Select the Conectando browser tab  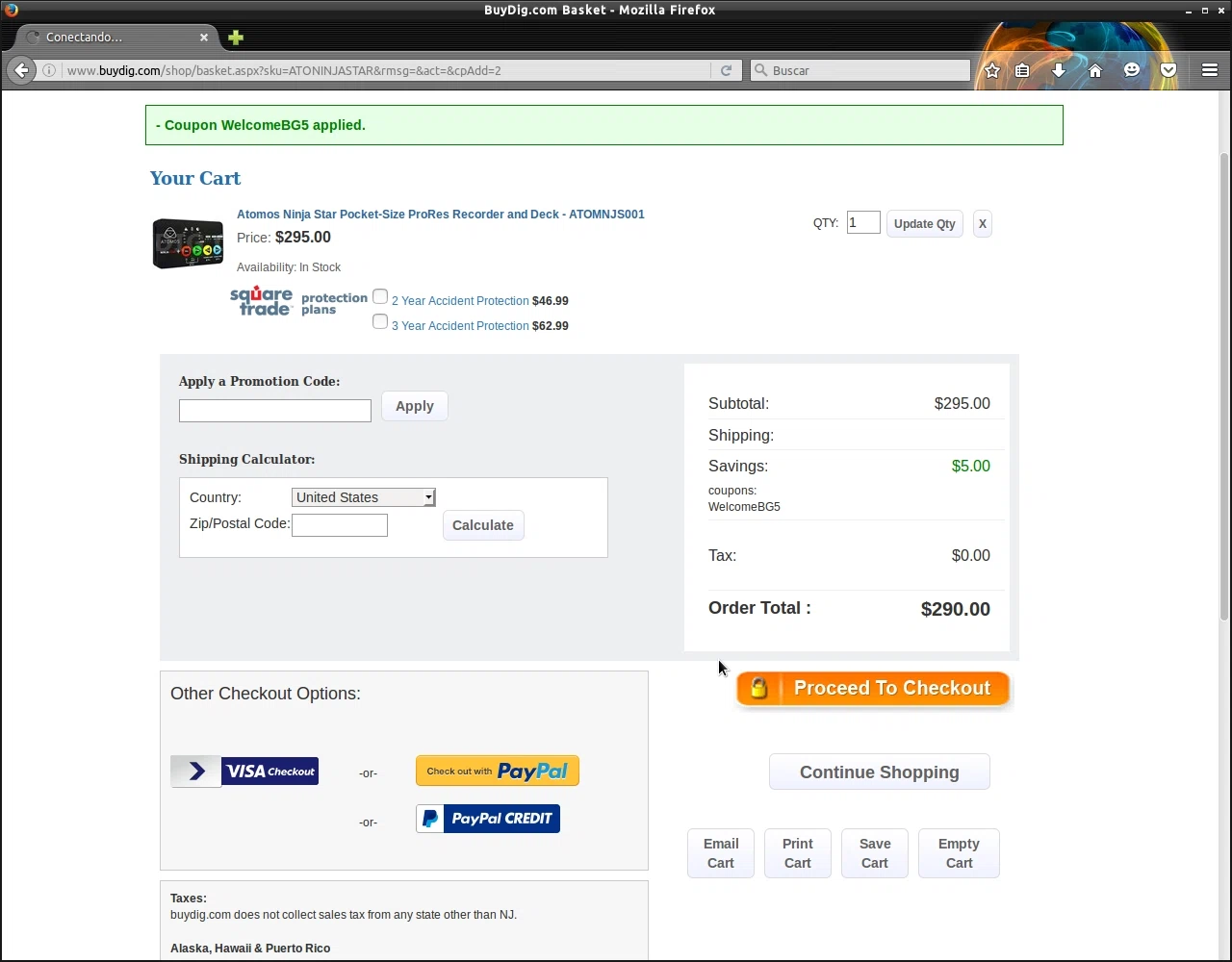(115, 38)
